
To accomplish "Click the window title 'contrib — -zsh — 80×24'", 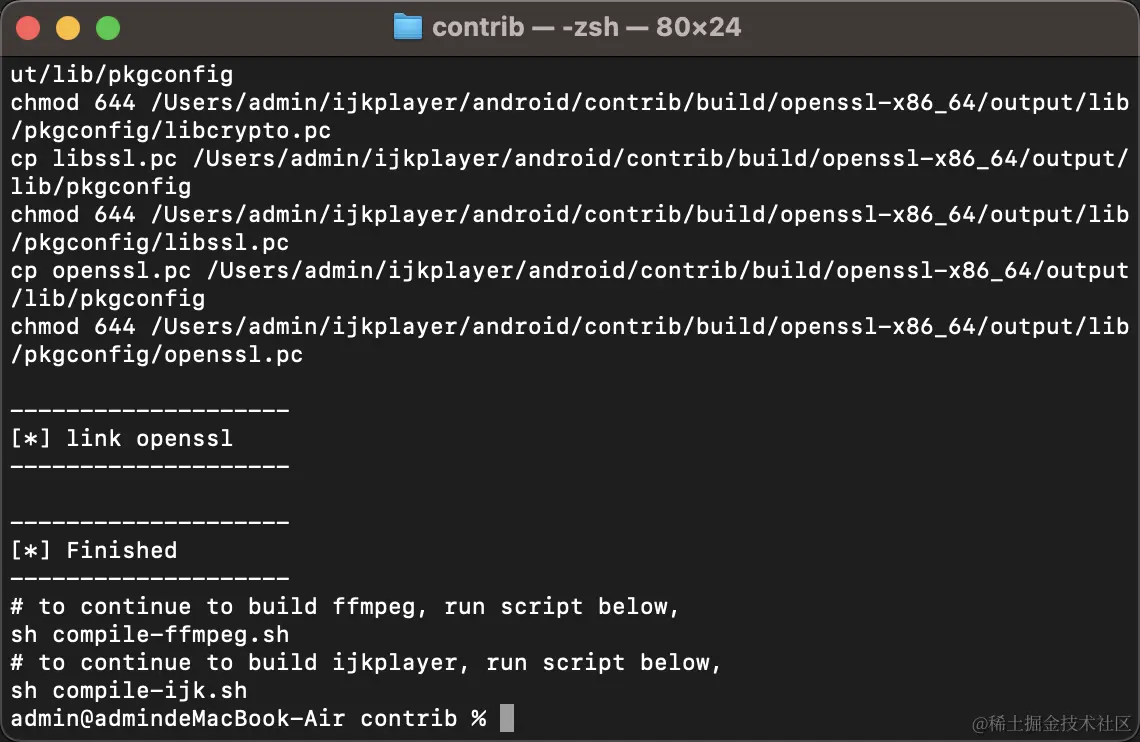I will point(586,28).
